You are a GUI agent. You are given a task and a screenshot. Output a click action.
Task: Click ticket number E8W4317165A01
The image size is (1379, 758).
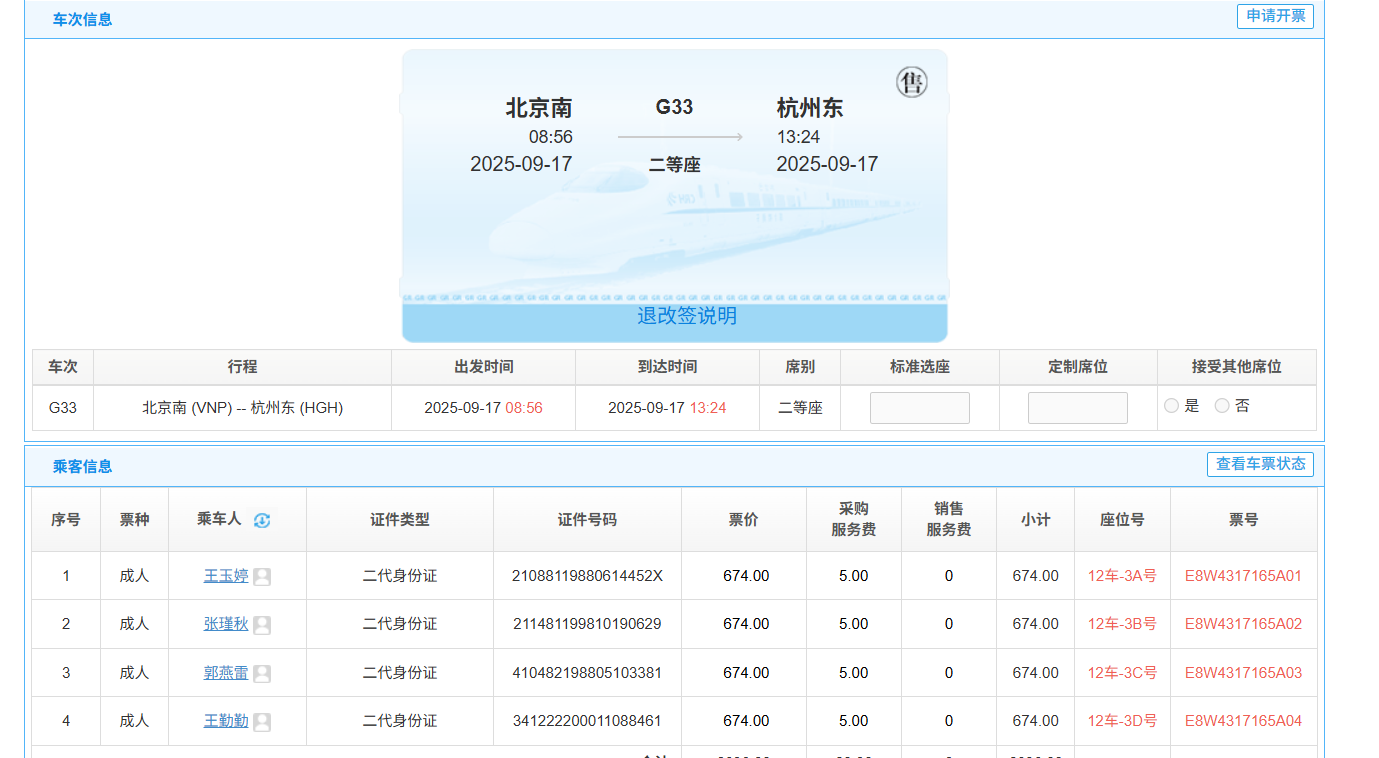tap(1243, 576)
